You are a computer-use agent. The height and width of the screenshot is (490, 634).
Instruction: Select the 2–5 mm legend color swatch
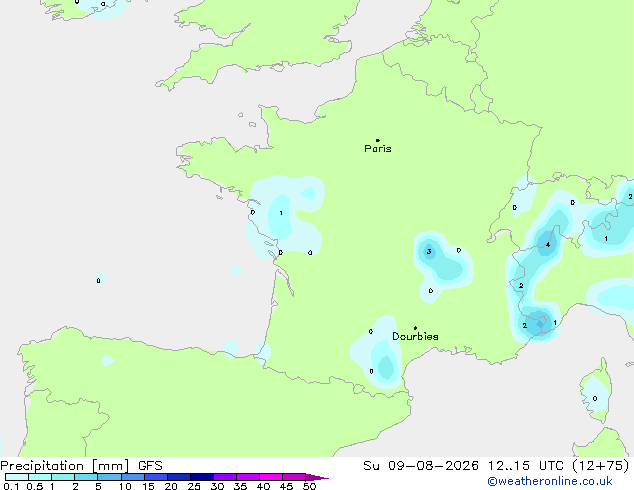pyautogui.click(x=86, y=477)
